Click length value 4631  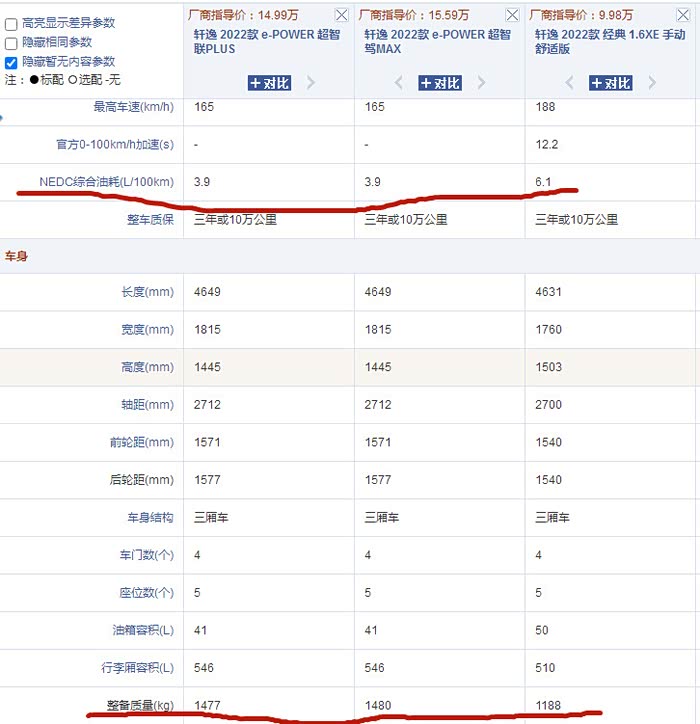549,292
